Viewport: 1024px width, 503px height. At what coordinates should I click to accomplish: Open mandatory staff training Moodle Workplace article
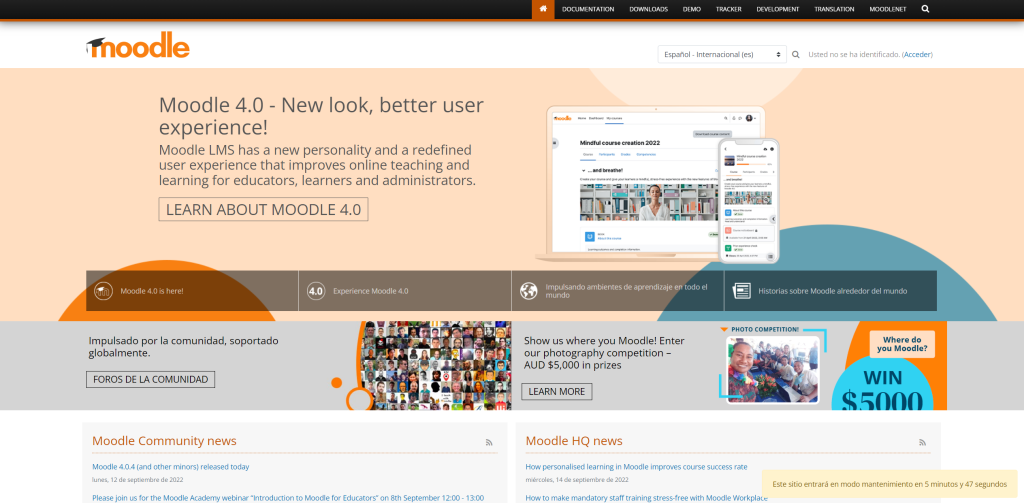tap(647, 498)
